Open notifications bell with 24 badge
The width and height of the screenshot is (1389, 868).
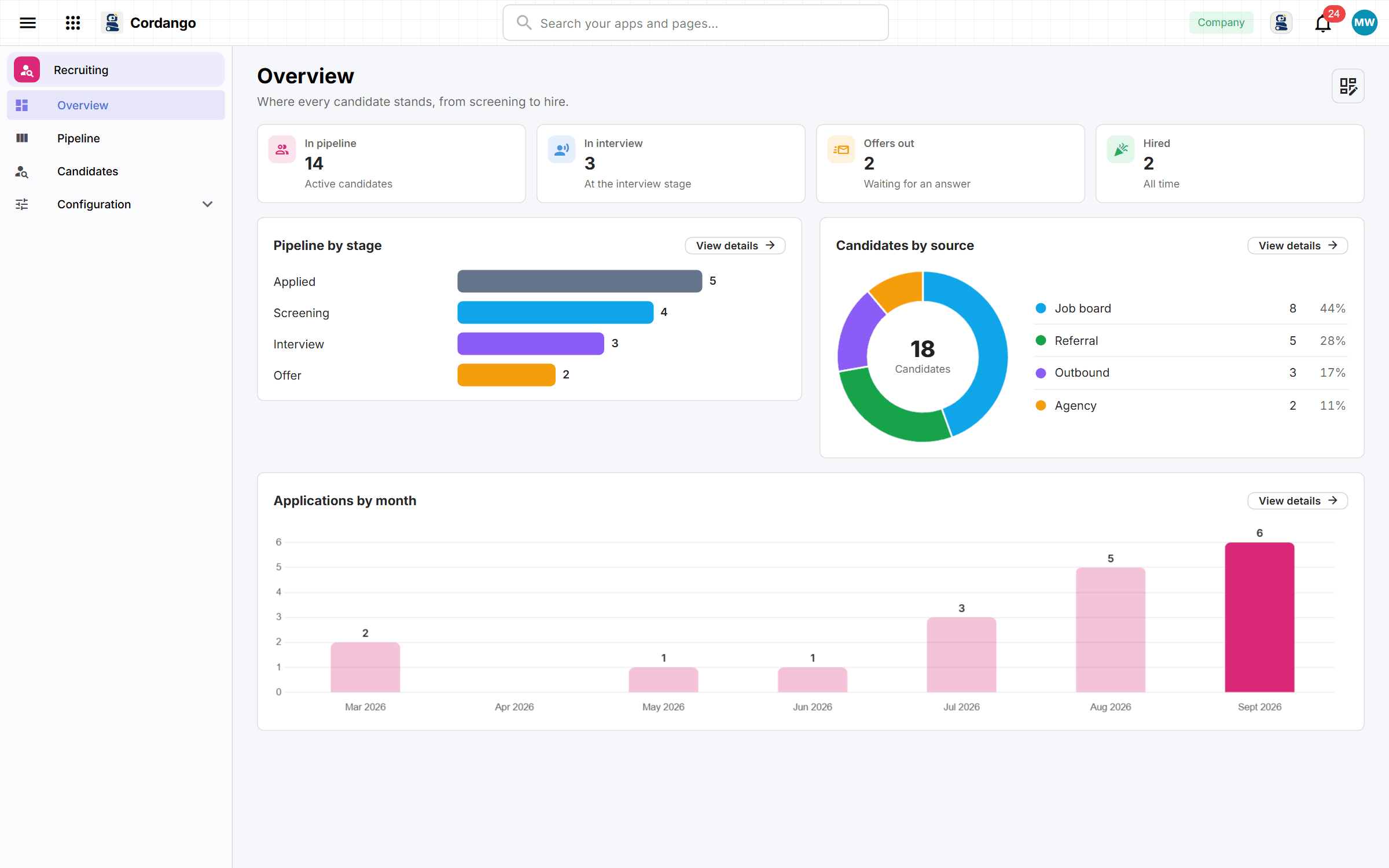click(x=1323, y=23)
